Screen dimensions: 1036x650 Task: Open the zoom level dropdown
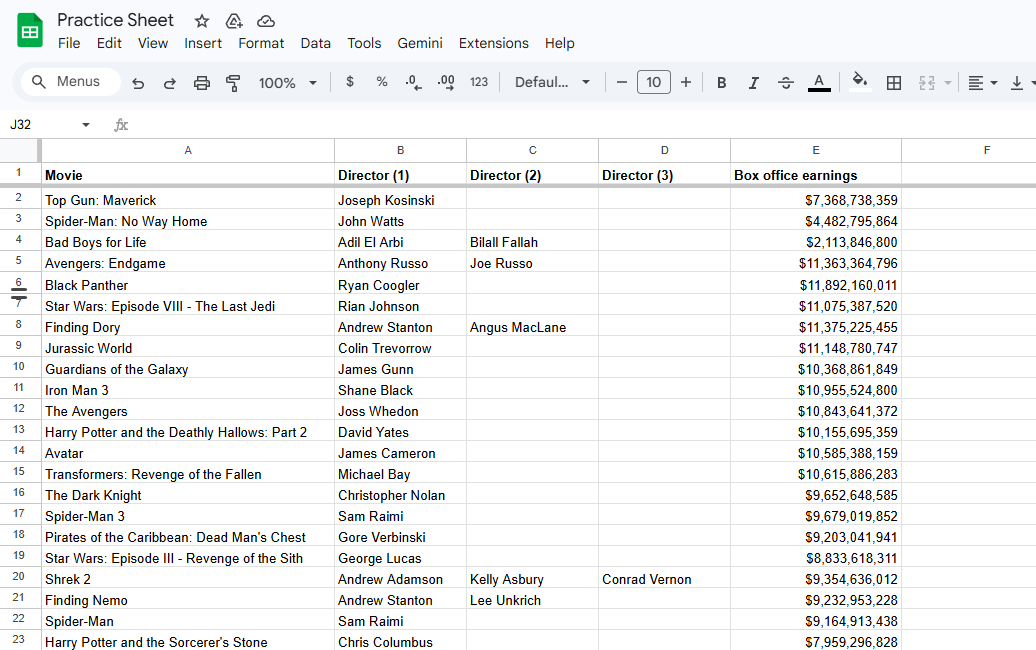(287, 82)
